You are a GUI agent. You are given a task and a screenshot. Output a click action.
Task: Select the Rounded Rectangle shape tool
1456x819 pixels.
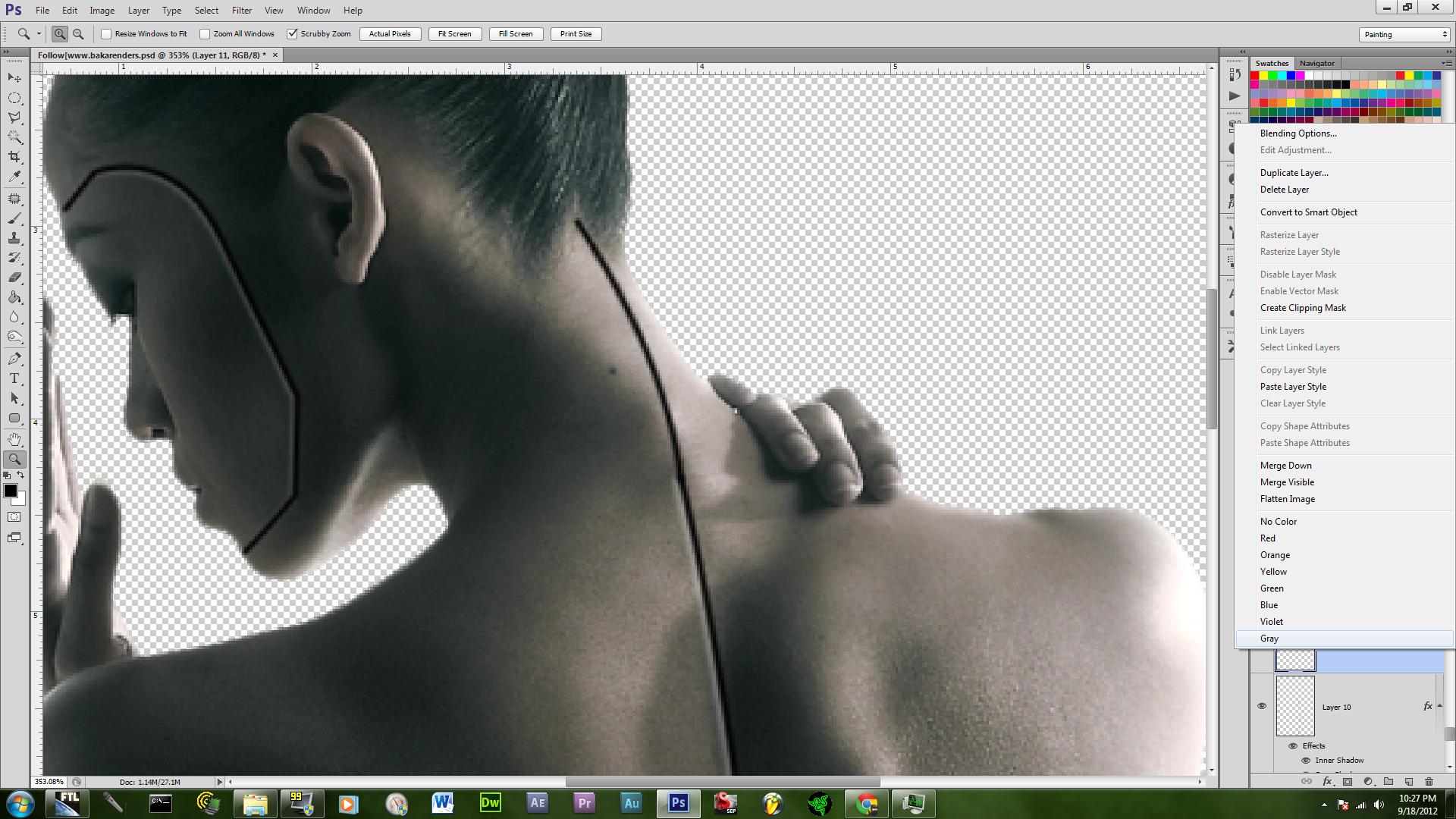[x=14, y=418]
